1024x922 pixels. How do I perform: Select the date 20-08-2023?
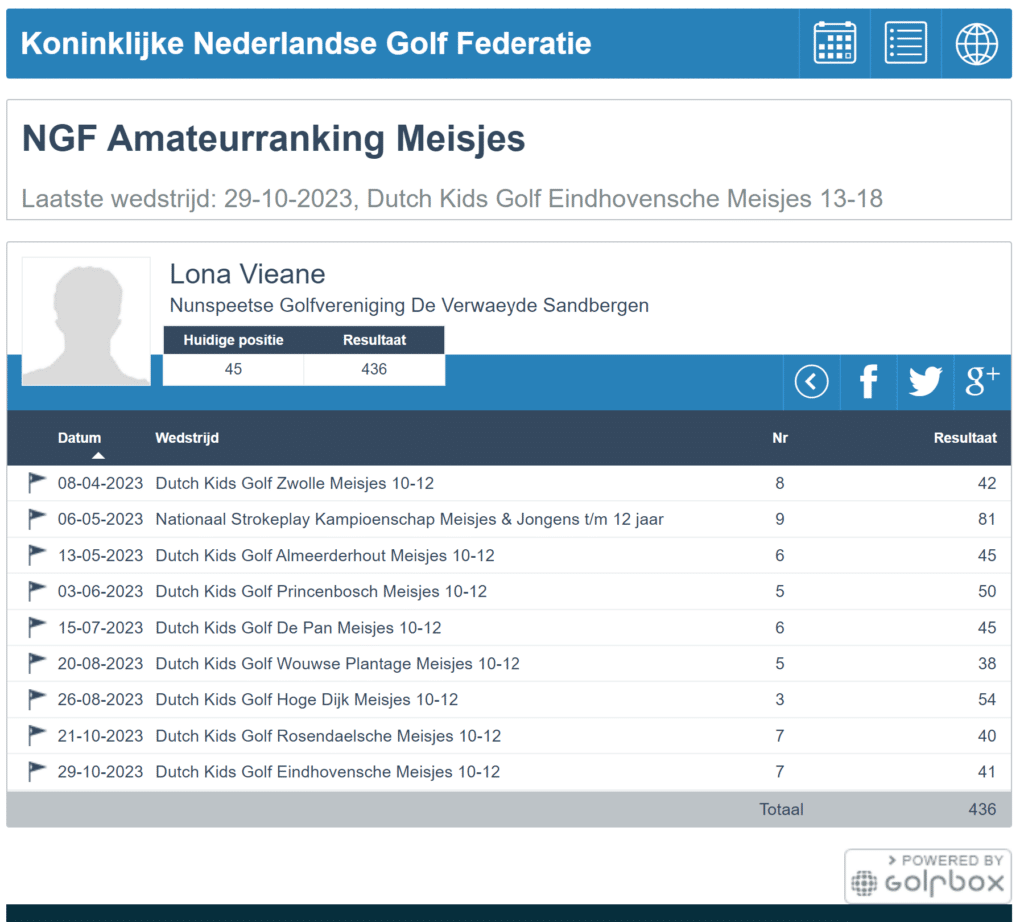pyautogui.click(x=100, y=663)
